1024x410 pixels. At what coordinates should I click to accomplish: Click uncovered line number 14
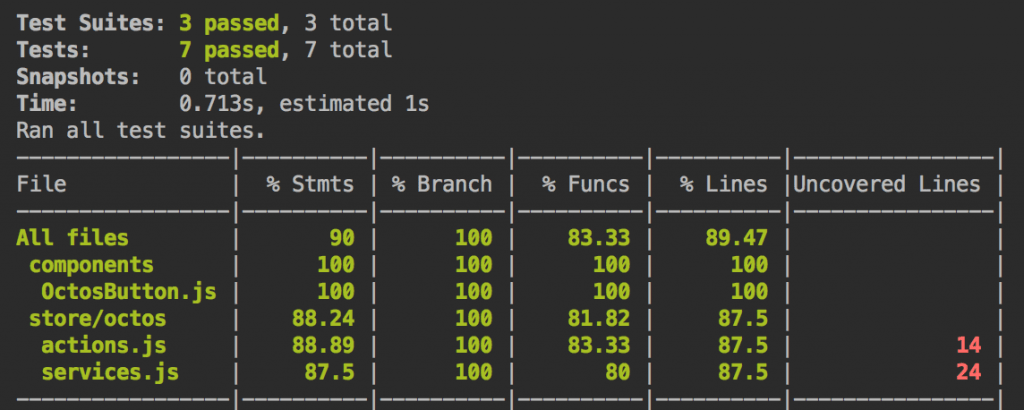967,345
